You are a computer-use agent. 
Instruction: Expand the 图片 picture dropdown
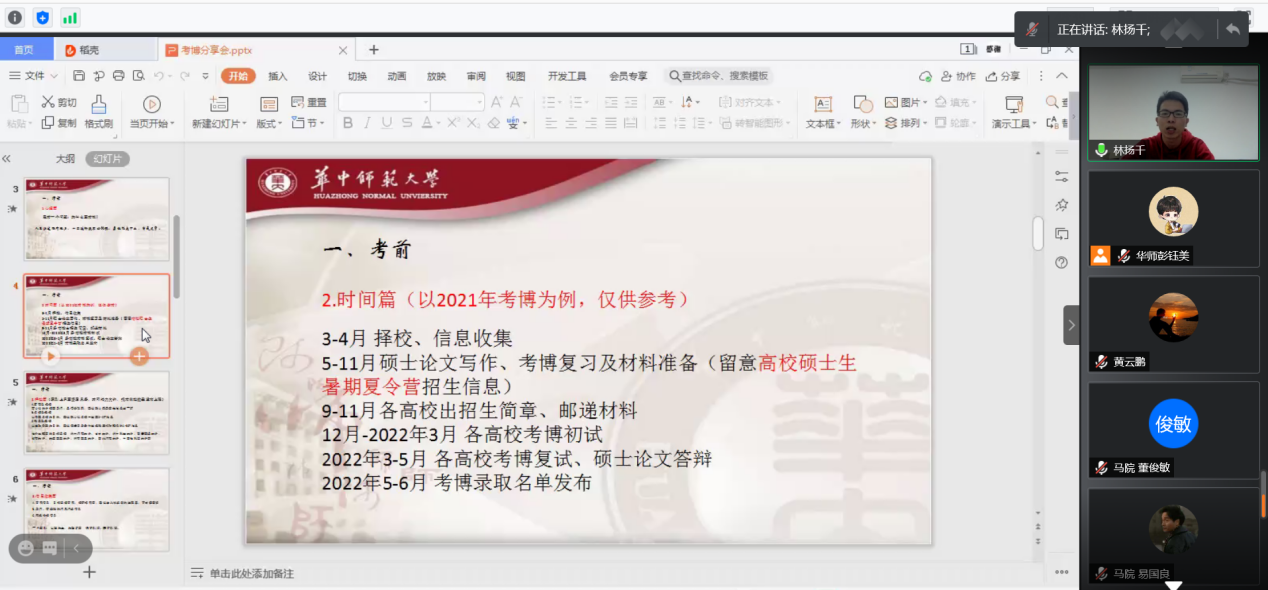point(906,102)
